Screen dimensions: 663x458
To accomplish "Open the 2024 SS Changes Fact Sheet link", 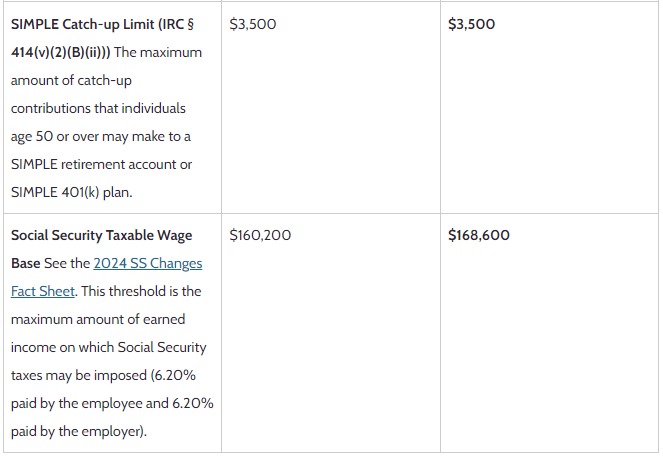I will [x=148, y=263].
